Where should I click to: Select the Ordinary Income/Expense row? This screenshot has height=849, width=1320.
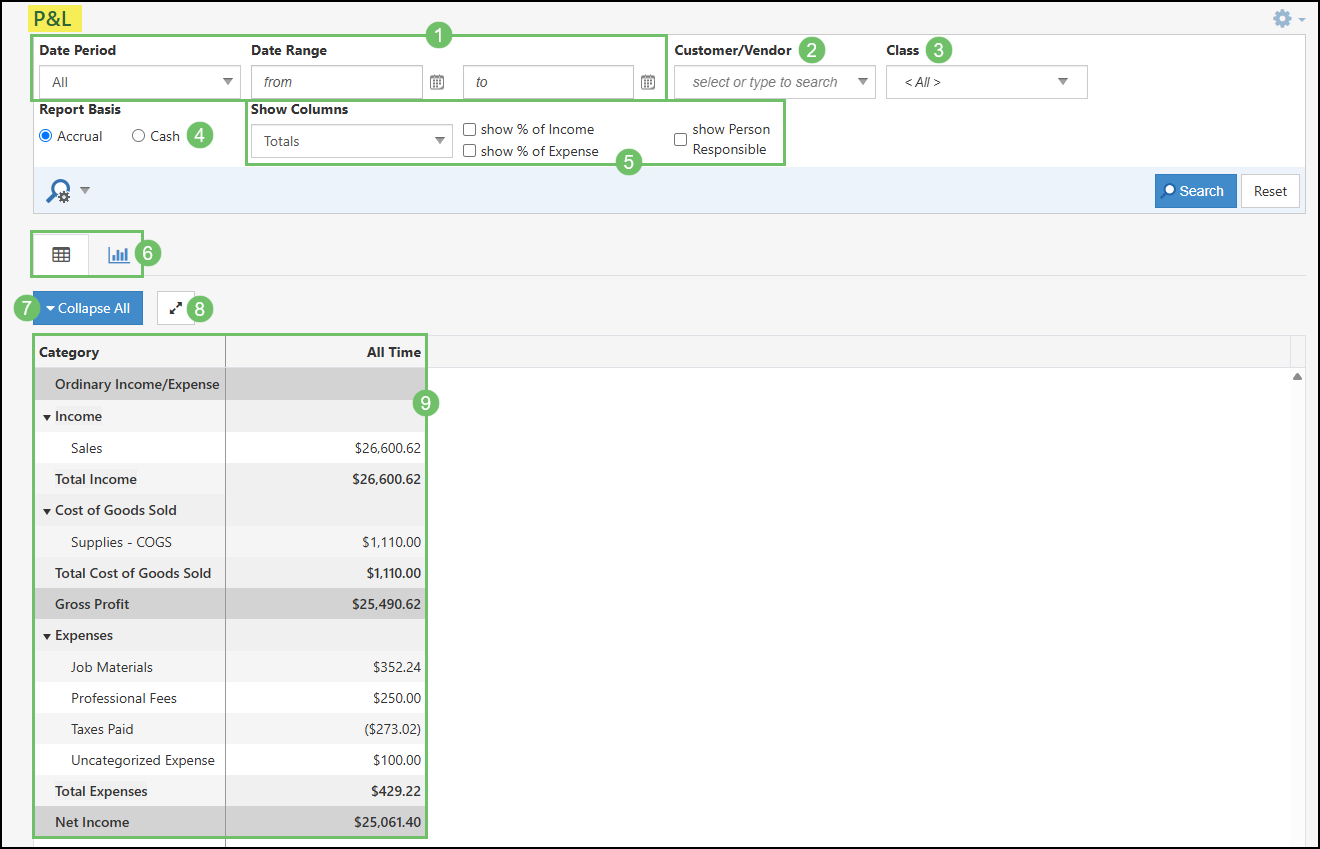pyautogui.click(x=137, y=384)
